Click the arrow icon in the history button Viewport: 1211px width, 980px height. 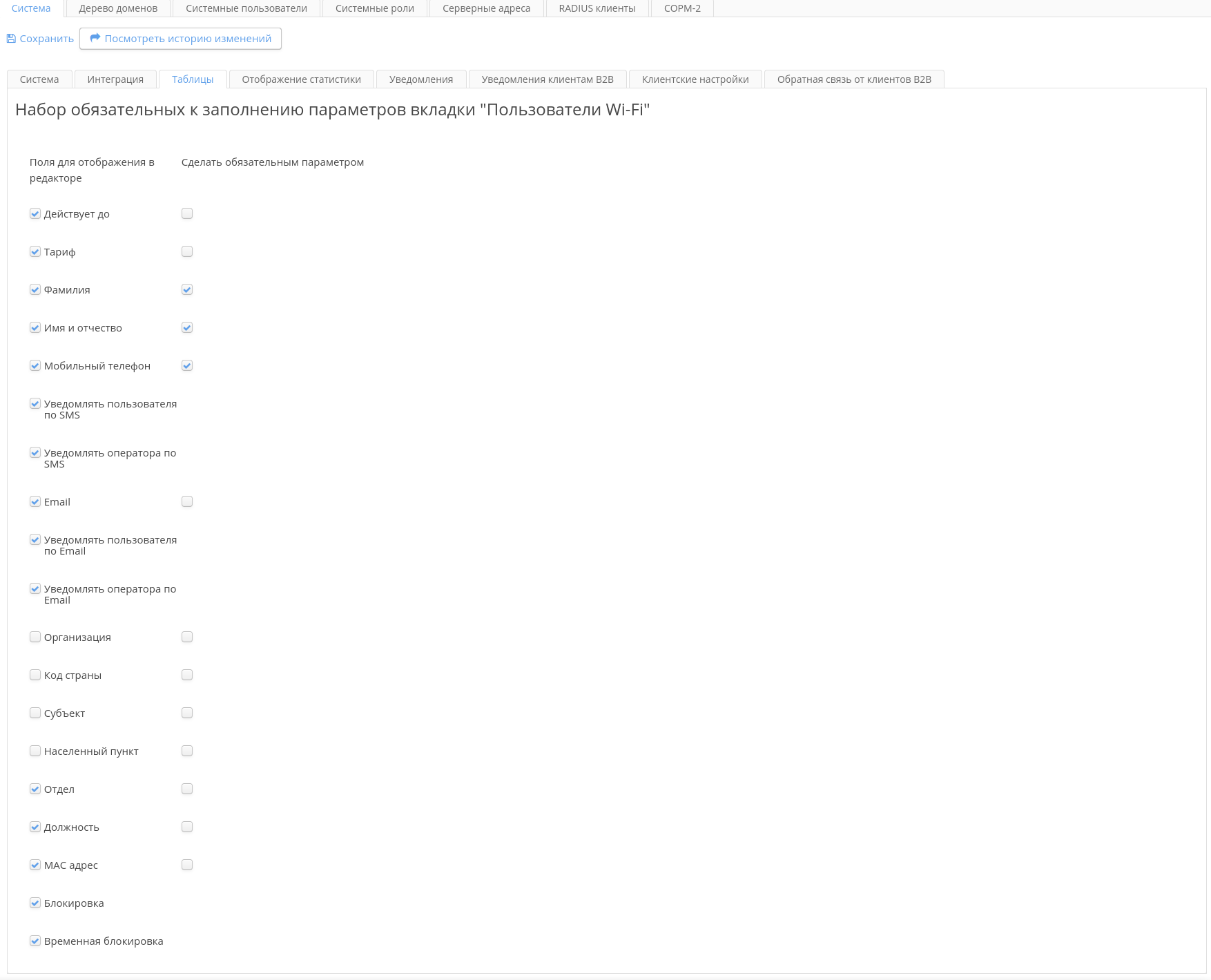(95, 38)
